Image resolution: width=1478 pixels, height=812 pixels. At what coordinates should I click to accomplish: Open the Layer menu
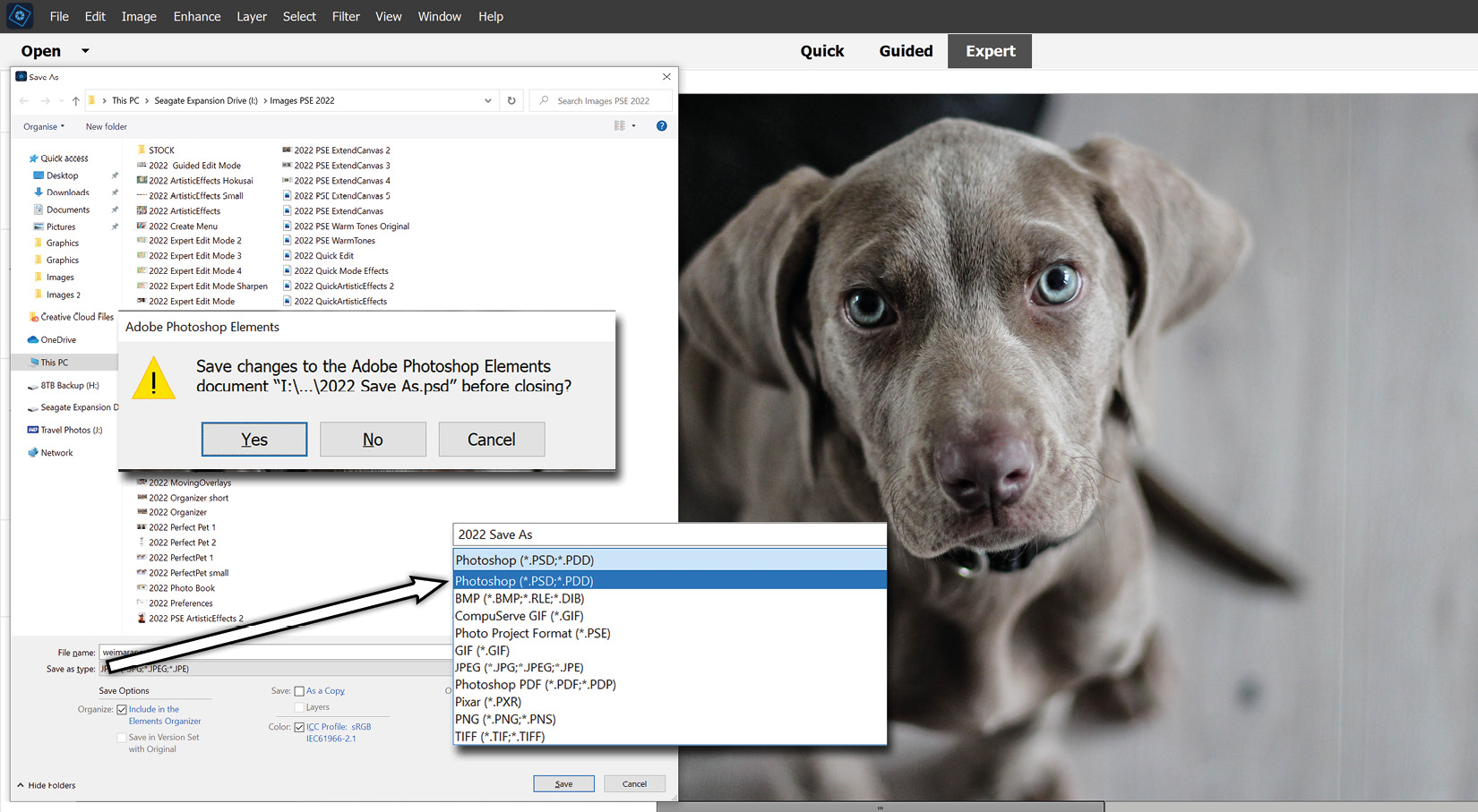click(x=252, y=16)
